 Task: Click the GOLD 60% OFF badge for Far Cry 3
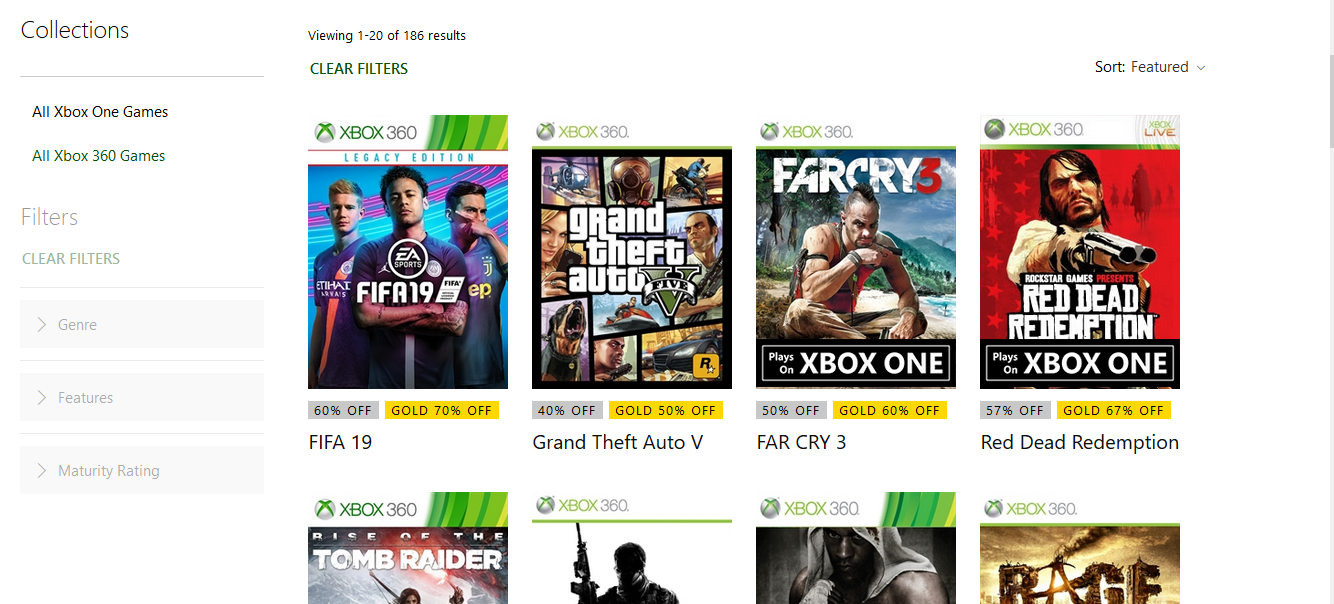890,410
